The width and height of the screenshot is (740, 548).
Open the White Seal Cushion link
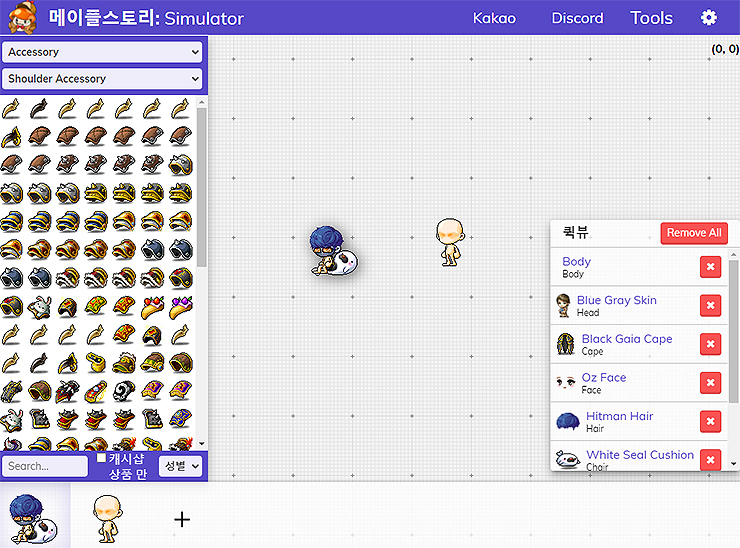click(x=639, y=455)
